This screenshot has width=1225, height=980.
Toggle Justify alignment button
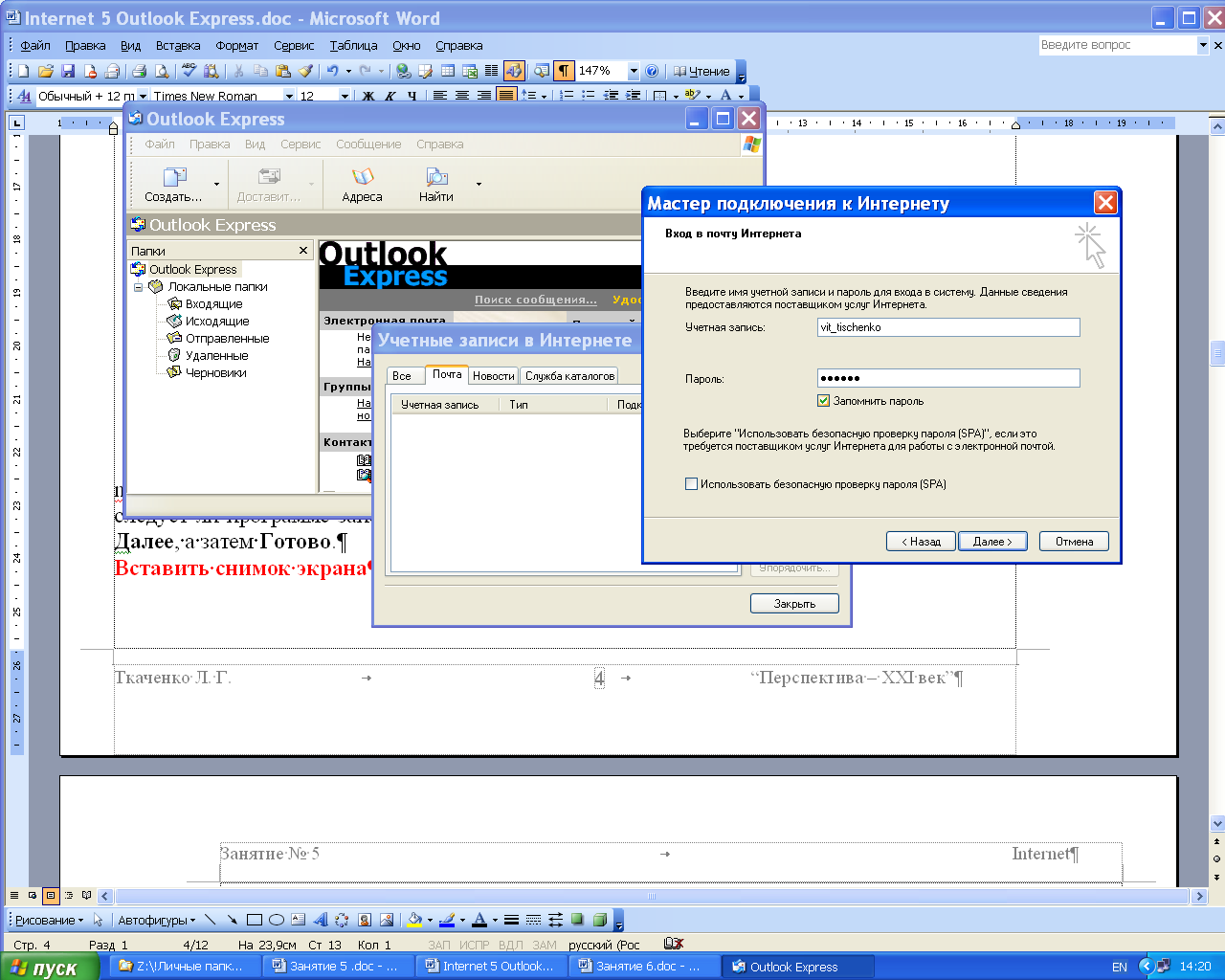[x=505, y=96]
